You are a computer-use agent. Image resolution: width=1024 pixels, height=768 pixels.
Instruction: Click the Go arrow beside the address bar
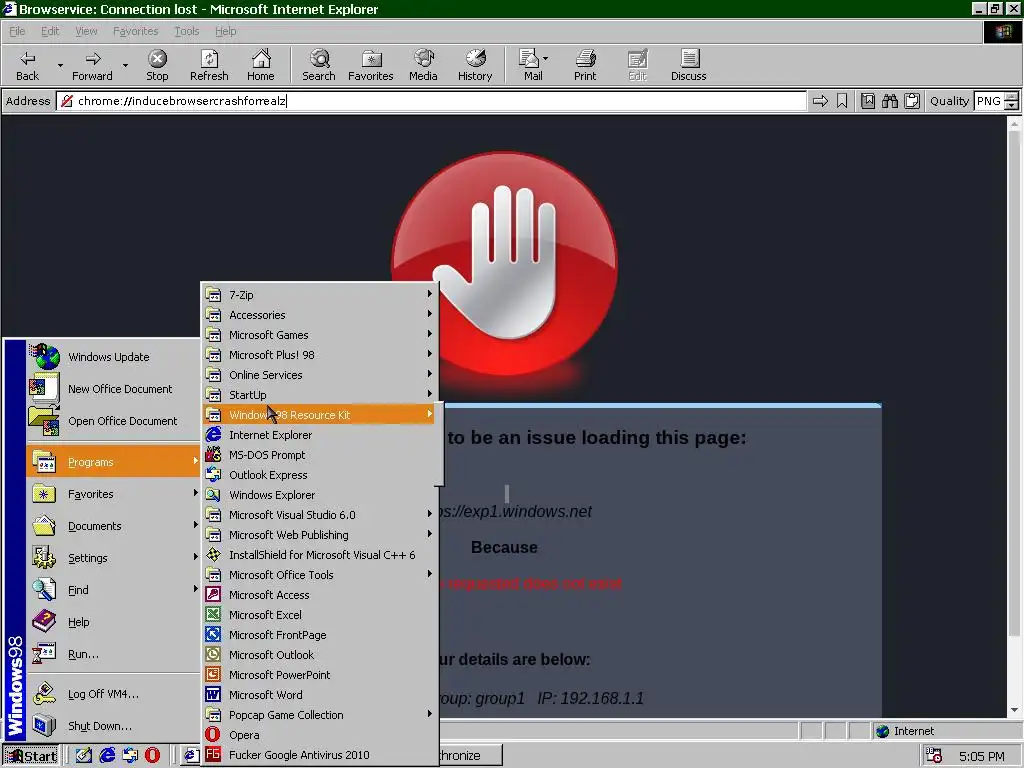pos(820,101)
